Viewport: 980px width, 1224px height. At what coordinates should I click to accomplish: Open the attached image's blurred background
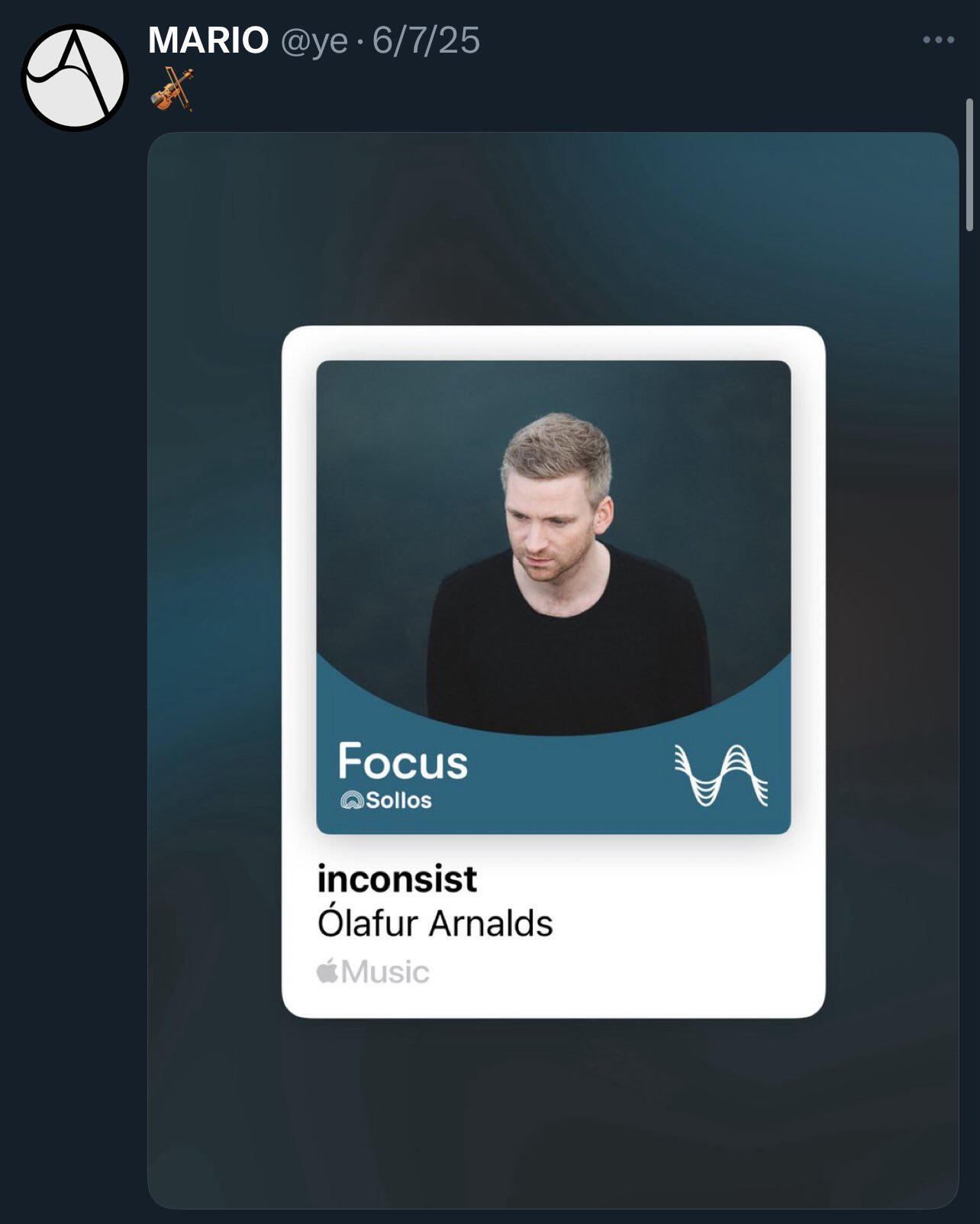[553, 229]
